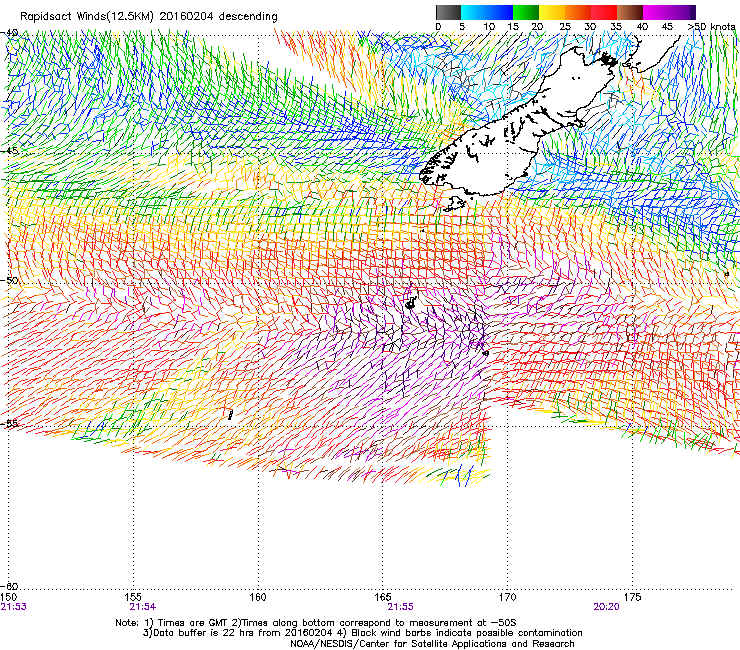
Task: Select the map title 'Rapidsact Winds(12.5KM) 20160204 descending'
Action: [x=149, y=17]
